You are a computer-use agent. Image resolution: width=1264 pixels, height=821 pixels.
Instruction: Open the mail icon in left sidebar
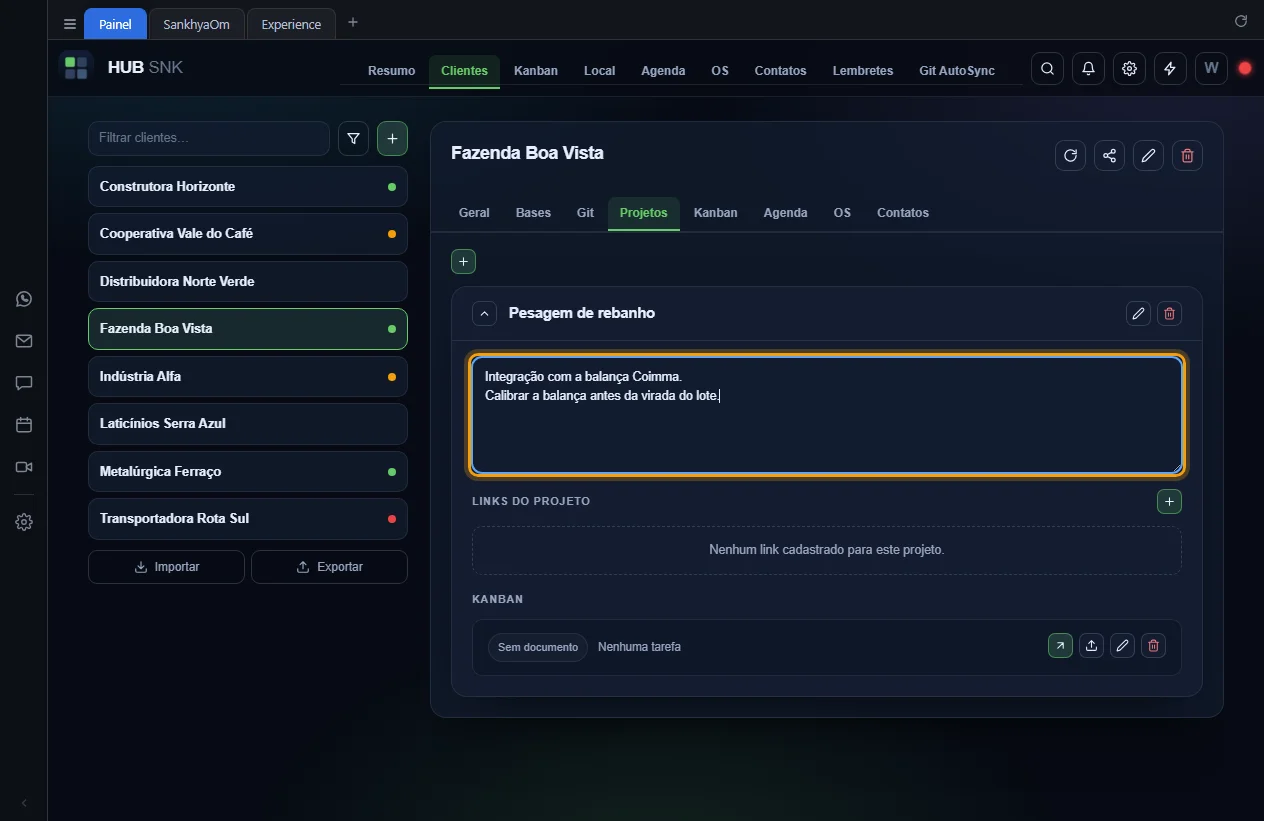(24, 341)
